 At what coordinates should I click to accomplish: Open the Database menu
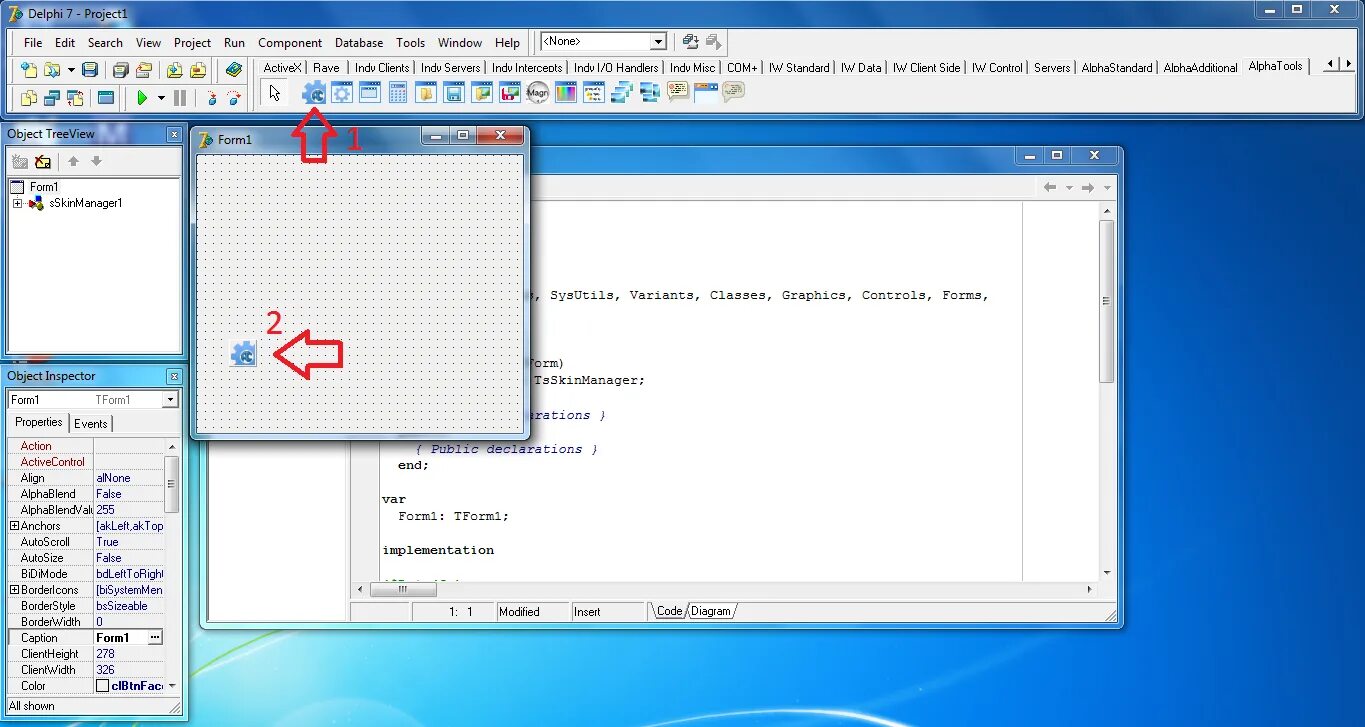click(x=359, y=43)
